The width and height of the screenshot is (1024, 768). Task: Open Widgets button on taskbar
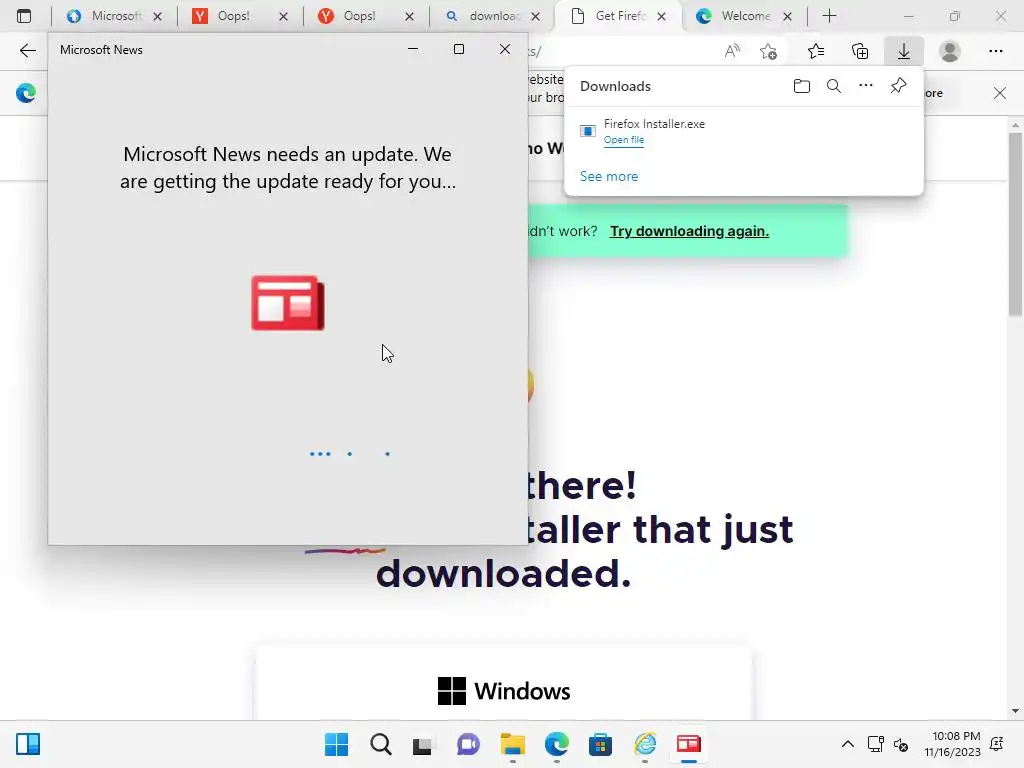pyautogui.click(x=27, y=744)
